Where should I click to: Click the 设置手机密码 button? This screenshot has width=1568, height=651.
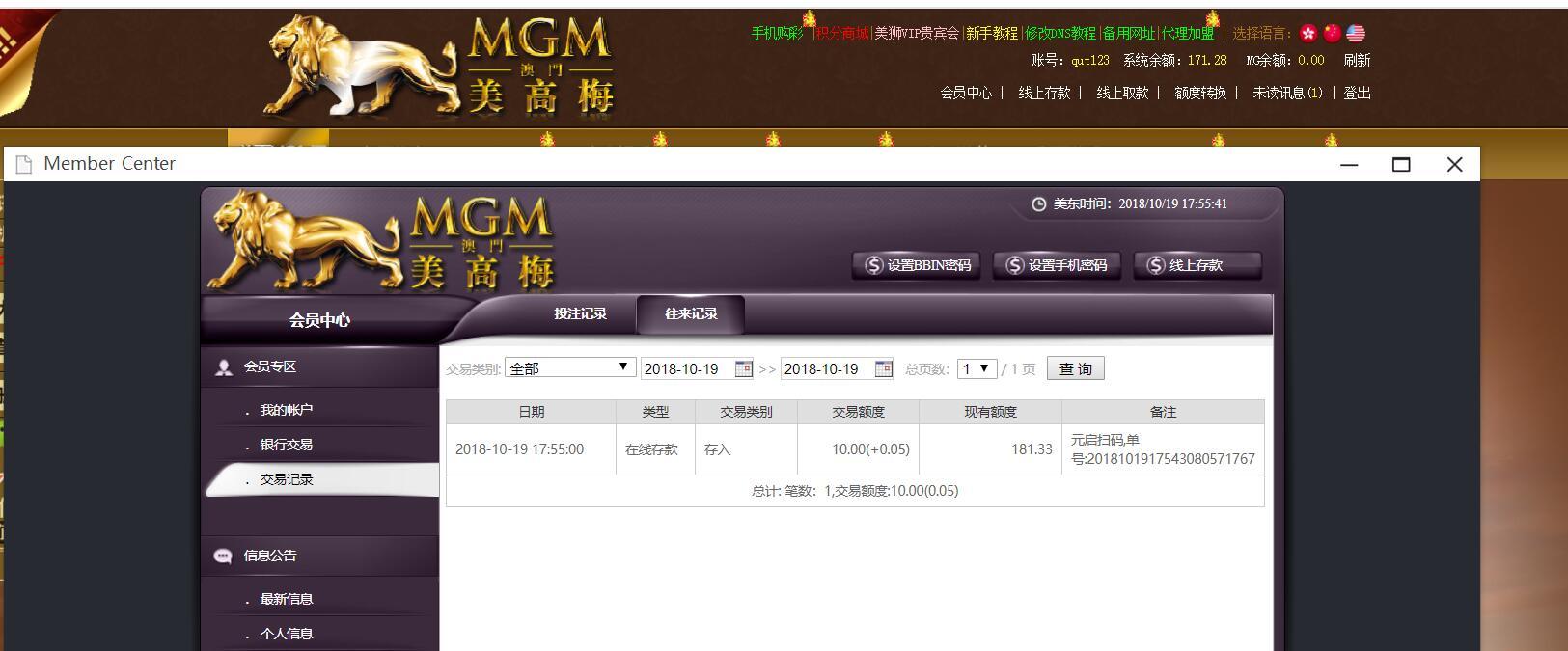point(1057,265)
